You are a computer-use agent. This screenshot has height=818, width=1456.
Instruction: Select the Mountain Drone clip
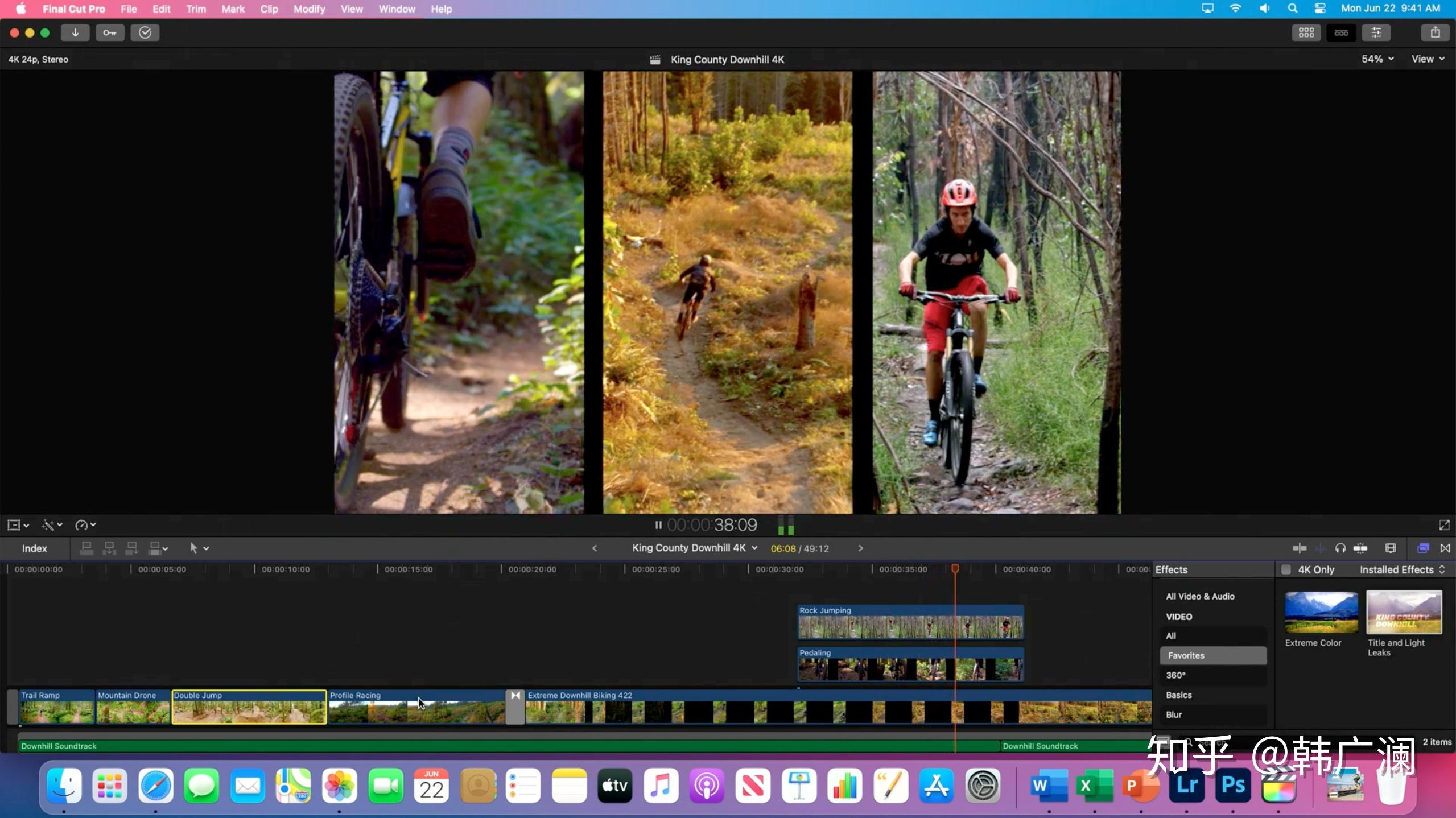coord(133,707)
